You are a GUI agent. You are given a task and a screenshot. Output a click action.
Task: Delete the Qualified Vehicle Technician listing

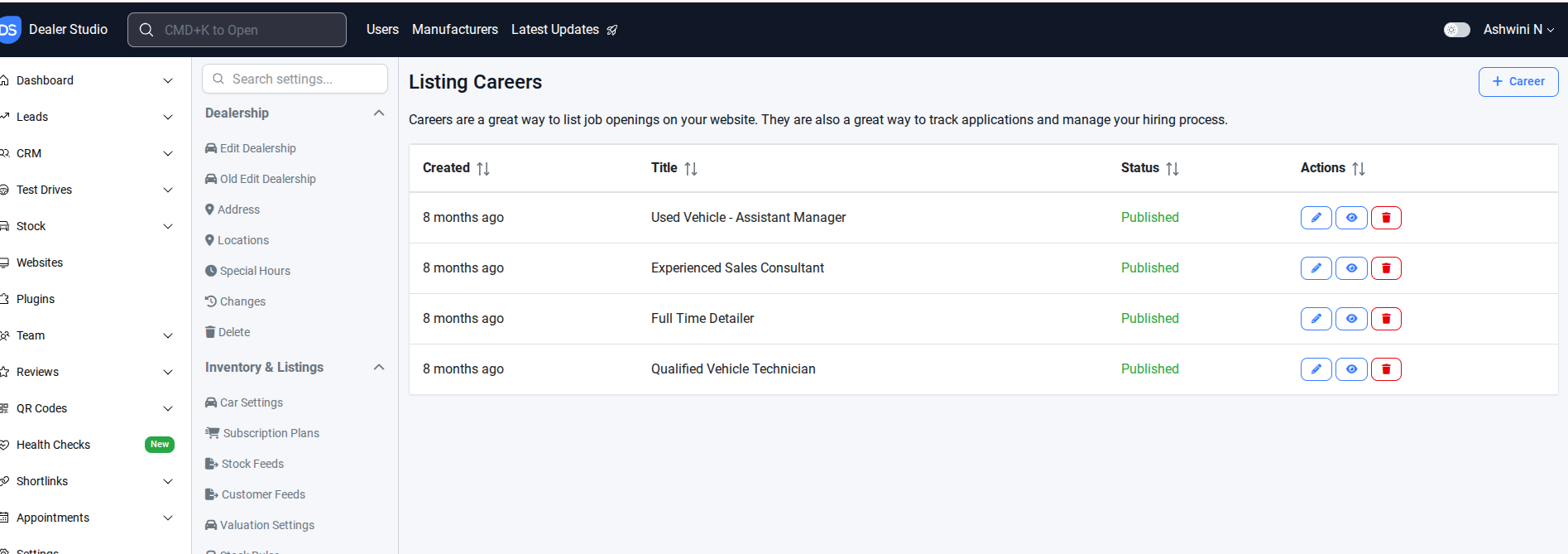pos(1386,369)
